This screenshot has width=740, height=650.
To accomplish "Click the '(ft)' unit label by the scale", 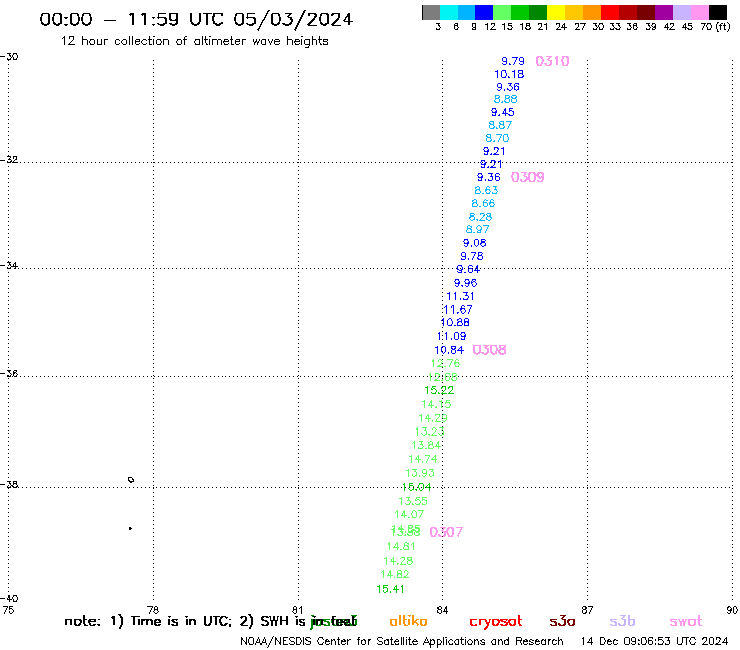I will pos(723,26).
